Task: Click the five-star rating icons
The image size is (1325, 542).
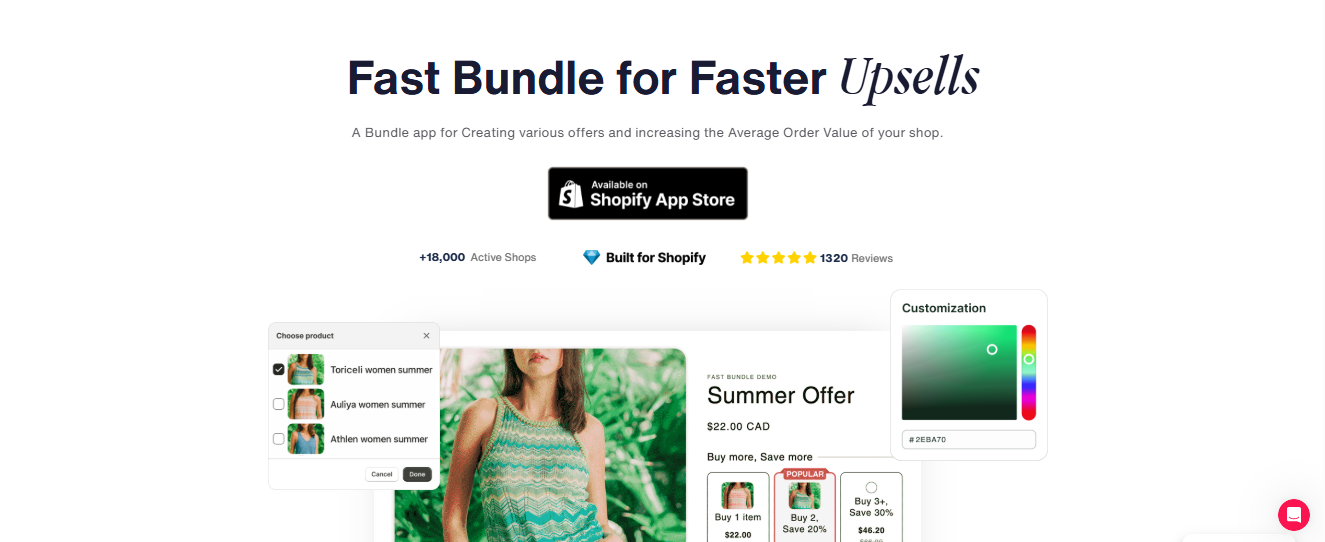Action: pyautogui.click(x=778, y=258)
